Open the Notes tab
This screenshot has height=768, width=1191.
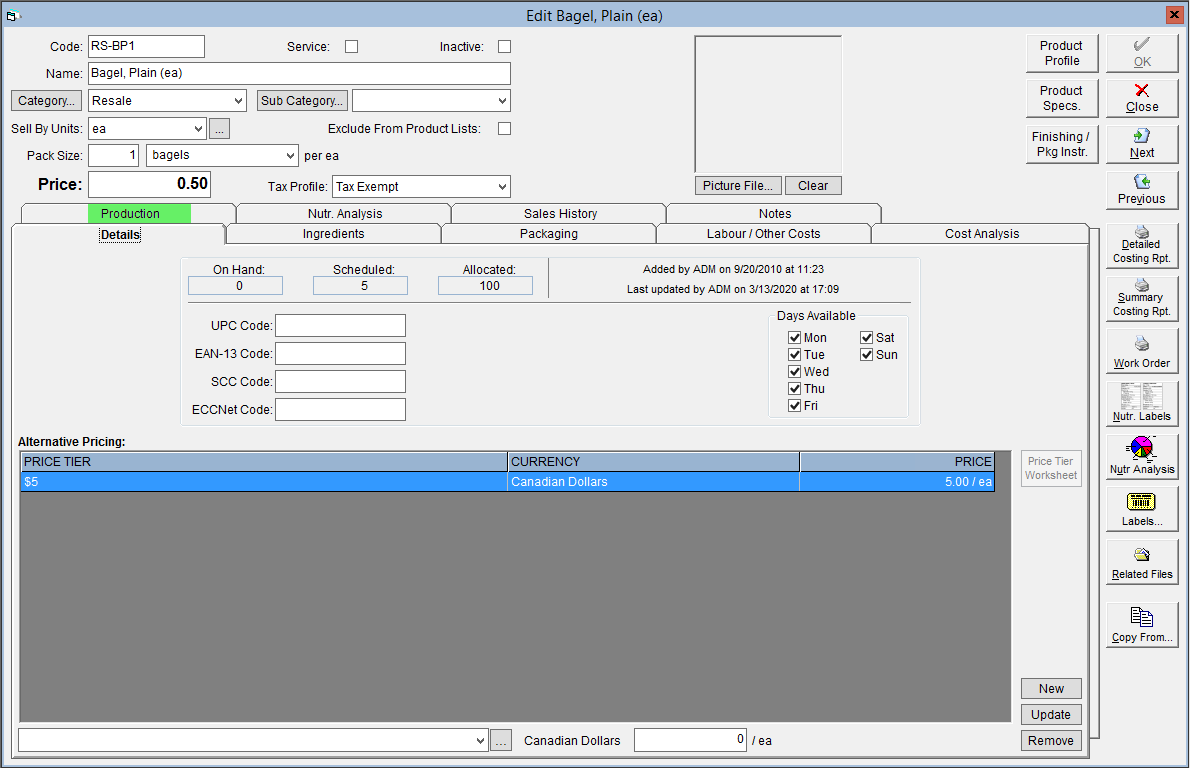click(x=775, y=213)
